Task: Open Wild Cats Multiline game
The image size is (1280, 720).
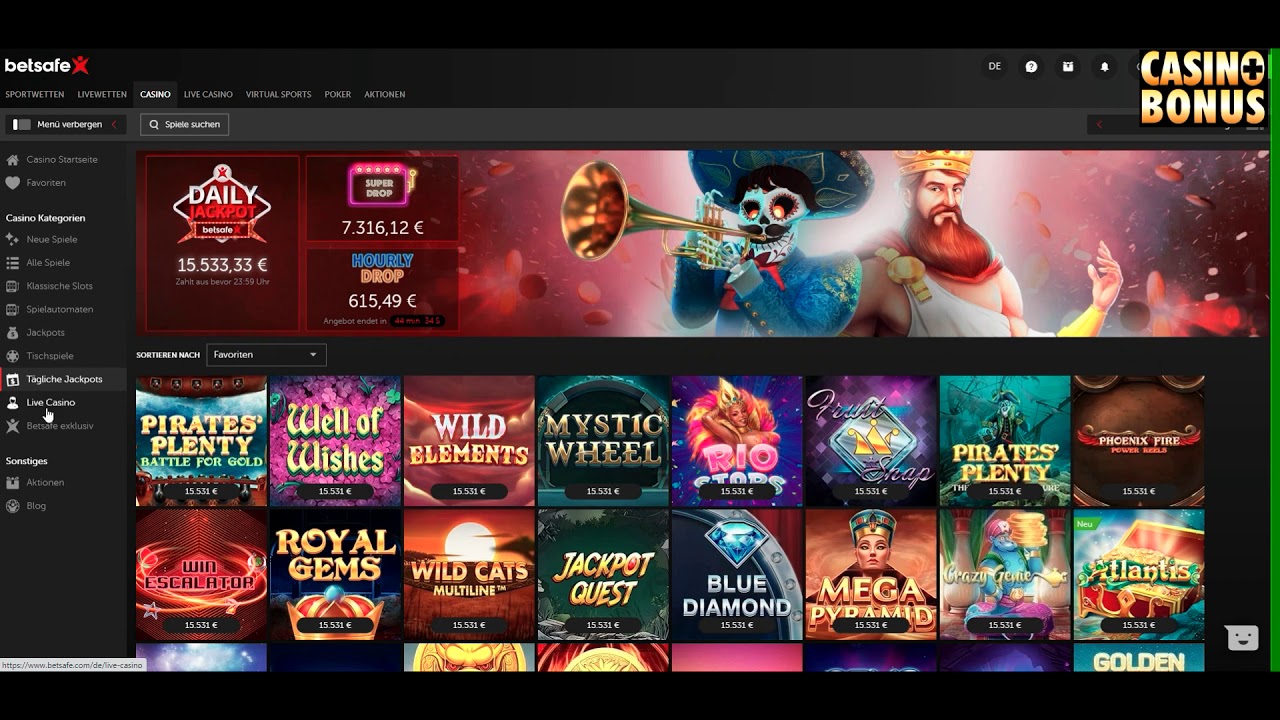Action: (469, 575)
